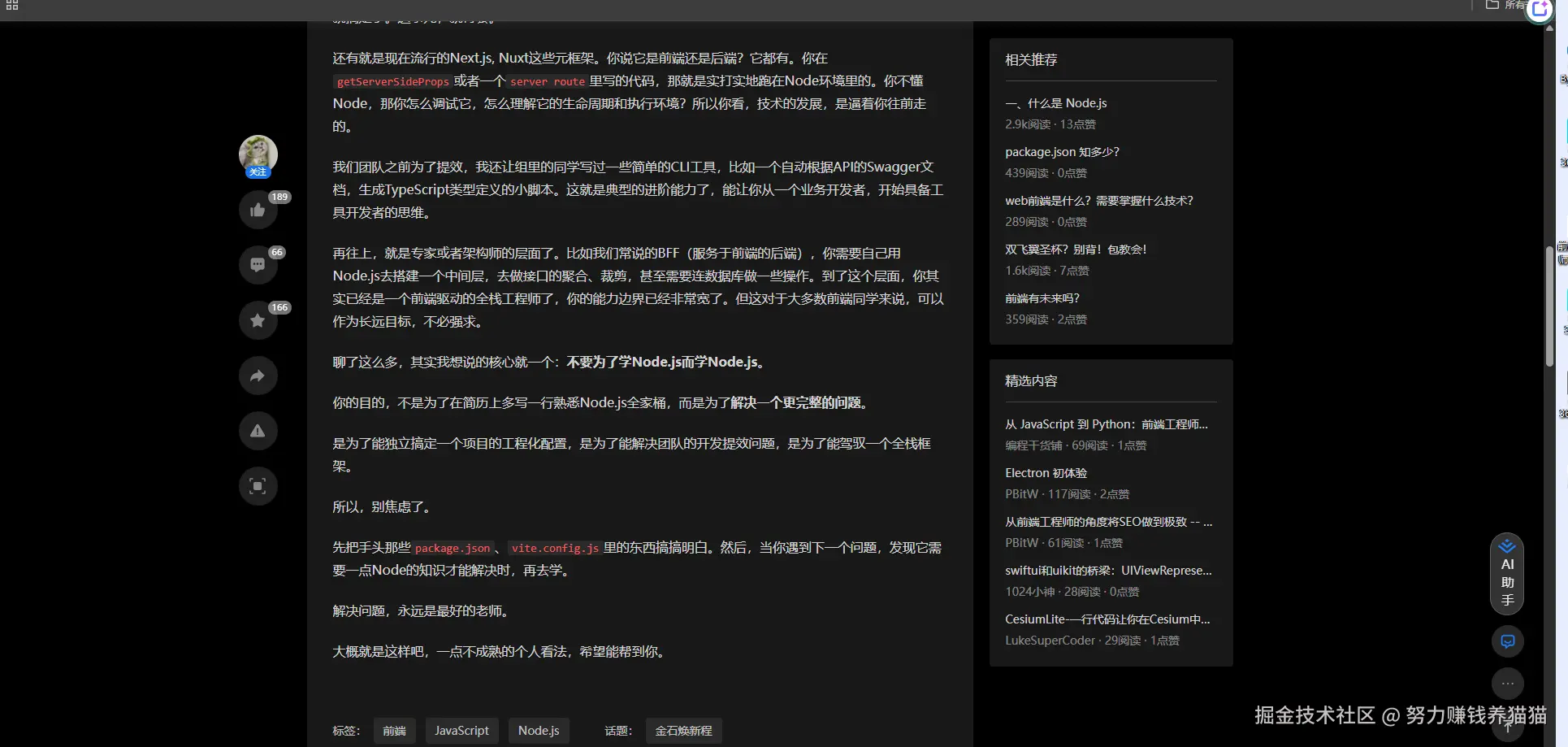Open the AI助手 assistant panel

click(1507, 574)
